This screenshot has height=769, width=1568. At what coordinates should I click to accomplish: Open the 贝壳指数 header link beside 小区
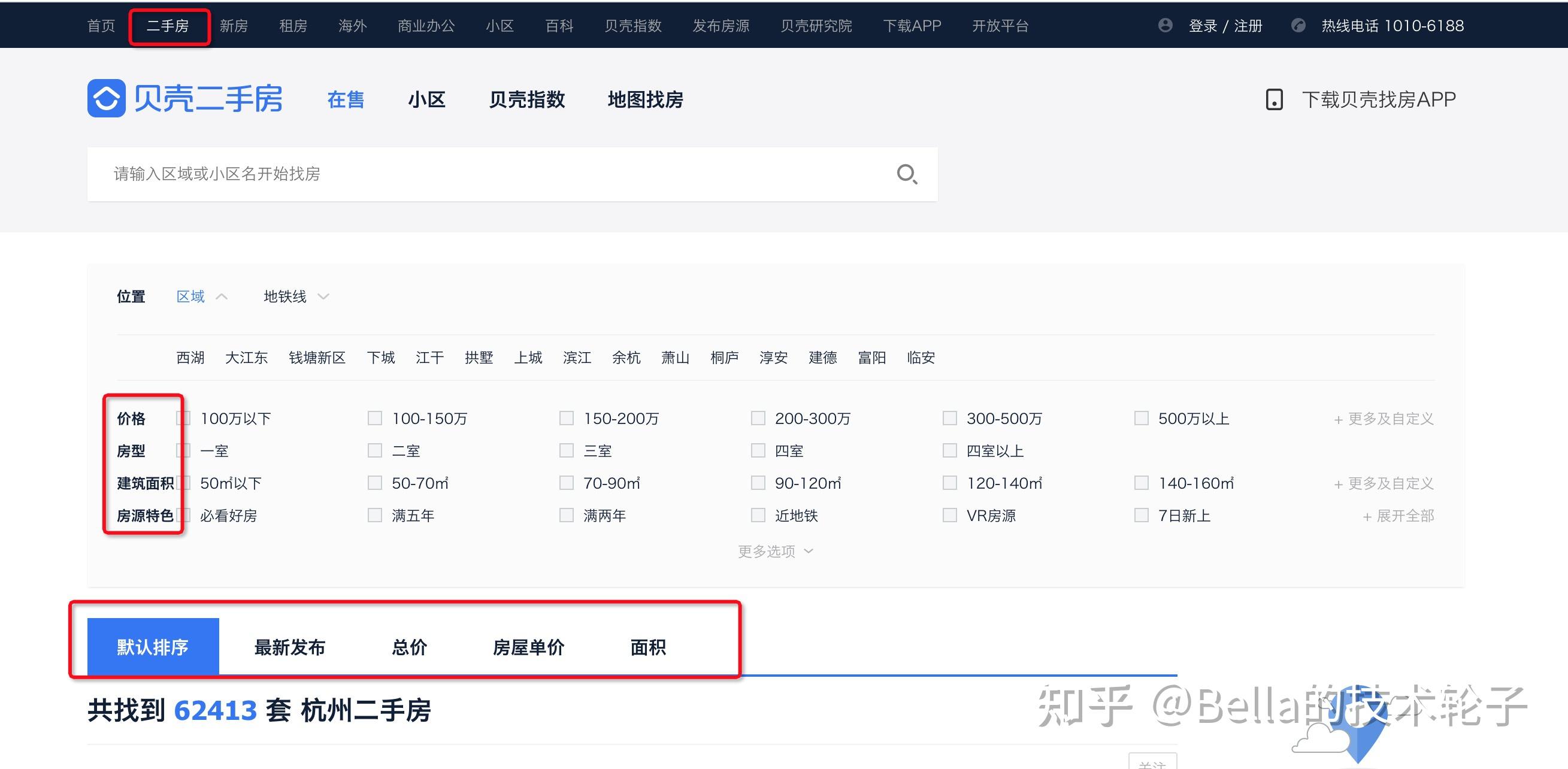point(527,99)
